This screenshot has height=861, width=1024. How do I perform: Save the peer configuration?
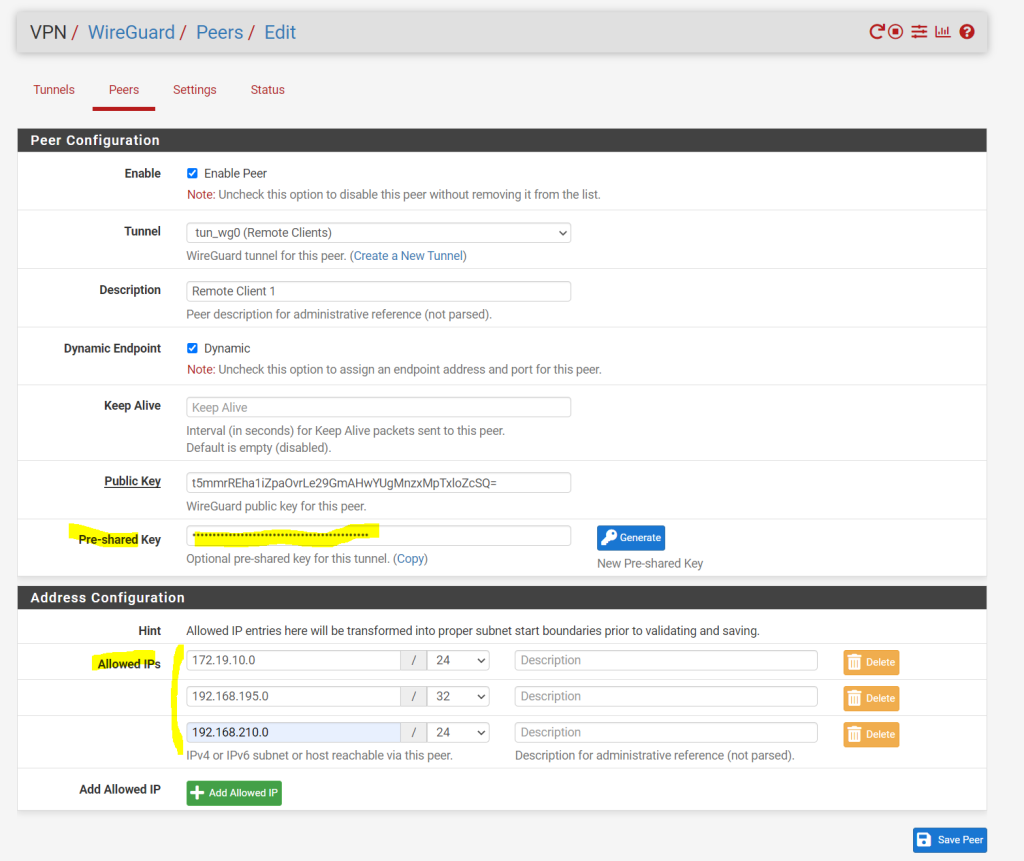(x=950, y=840)
